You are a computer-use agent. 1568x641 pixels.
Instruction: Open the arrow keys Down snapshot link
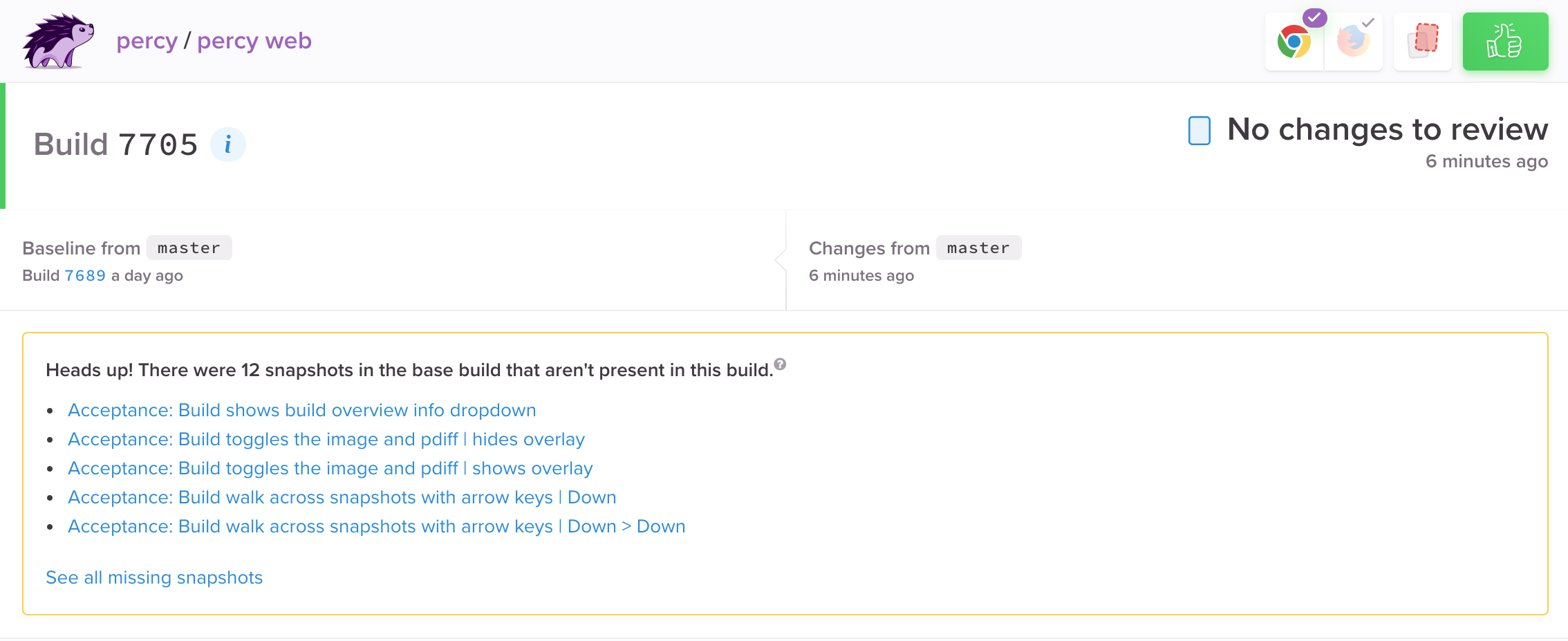pos(342,496)
